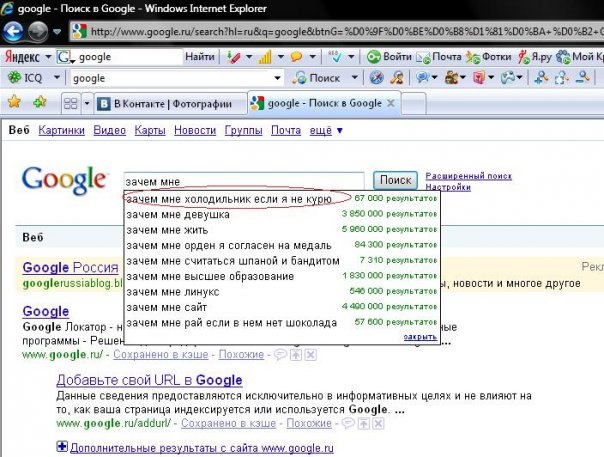
Task: Click the Google search text field
Action: coord(245,180)
